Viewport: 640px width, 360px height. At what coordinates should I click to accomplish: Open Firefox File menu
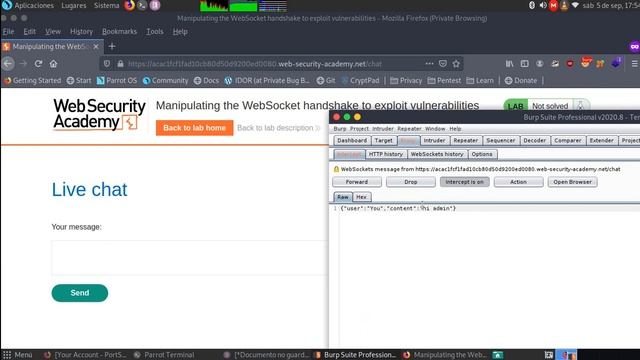pos(8,31)
